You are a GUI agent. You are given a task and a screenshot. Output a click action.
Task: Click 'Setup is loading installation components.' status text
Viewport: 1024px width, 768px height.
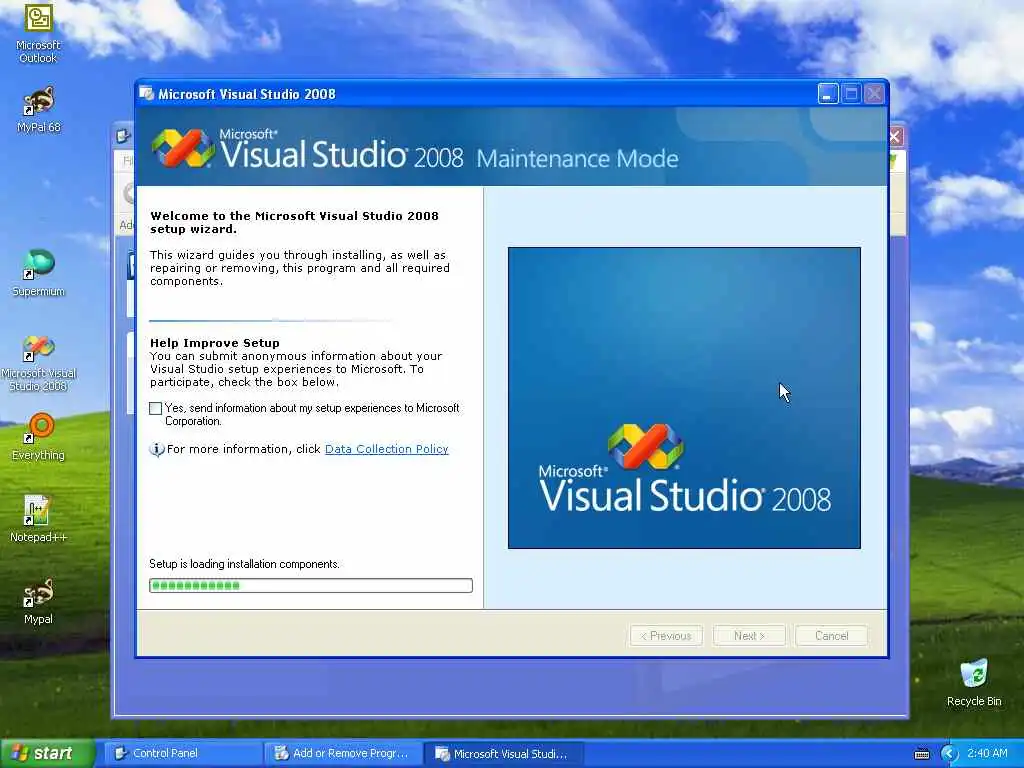point(244,564)
